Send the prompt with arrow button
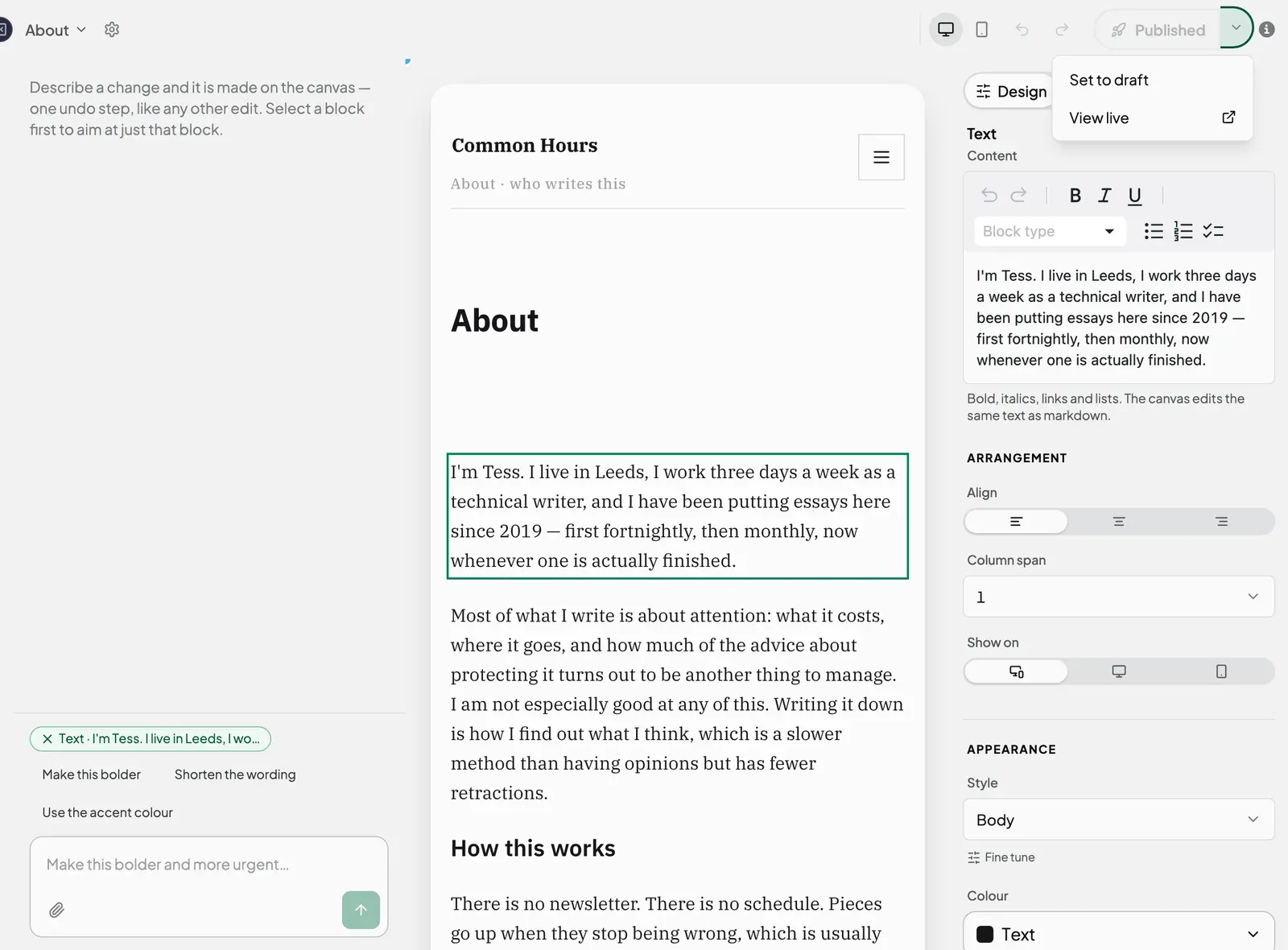The height and width of the screenshot is (950, 1288). click(361, 910)
